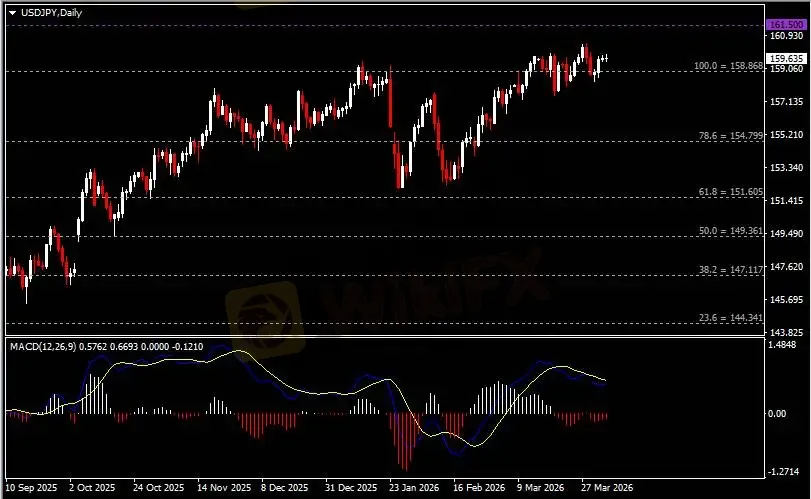This screenshot has width=811, height=499.
Task: Select the 23.6 = 144.341 Fibonacci label
Action: [x=731, y=318]
